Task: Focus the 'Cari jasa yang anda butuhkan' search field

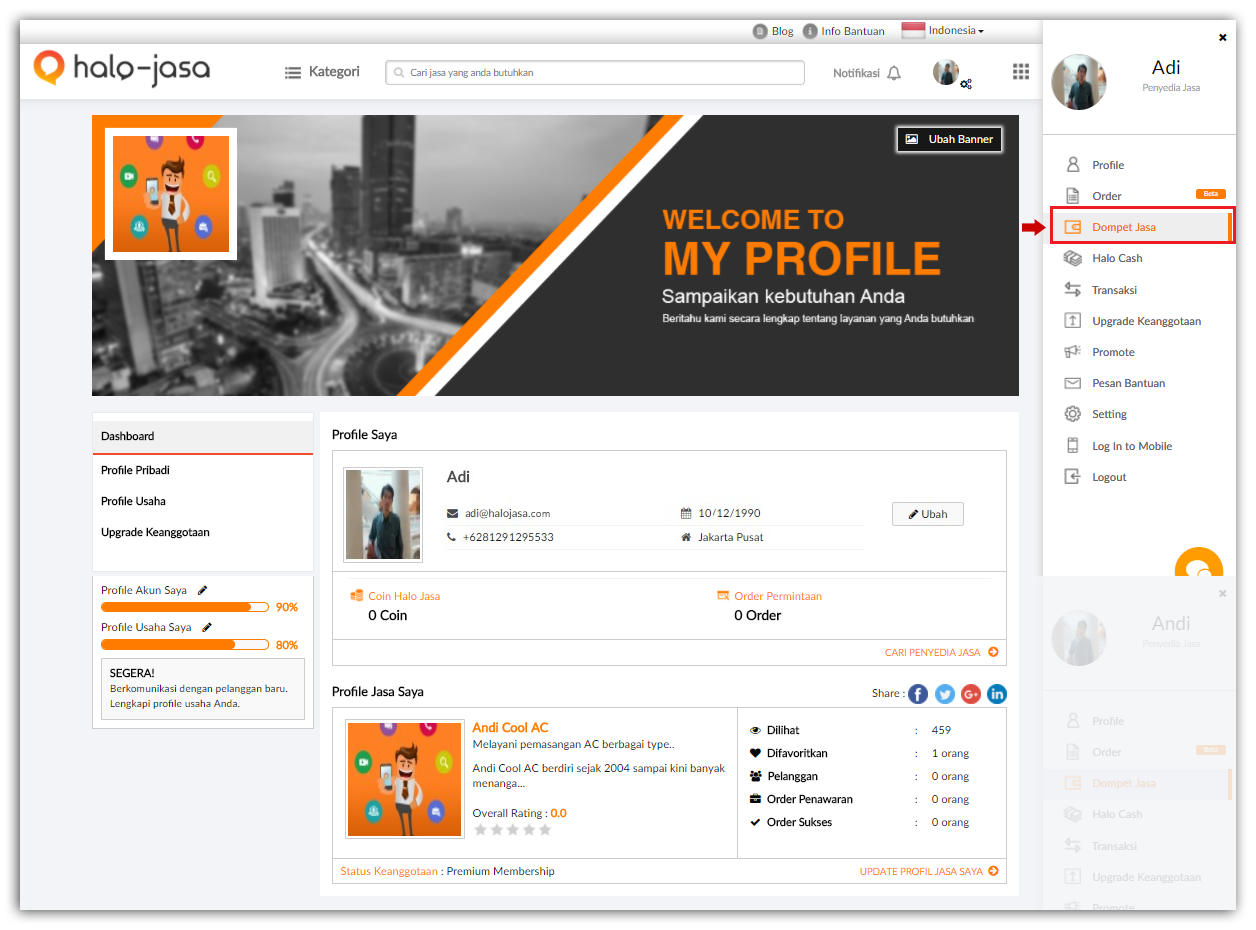Action: point(595,73)
